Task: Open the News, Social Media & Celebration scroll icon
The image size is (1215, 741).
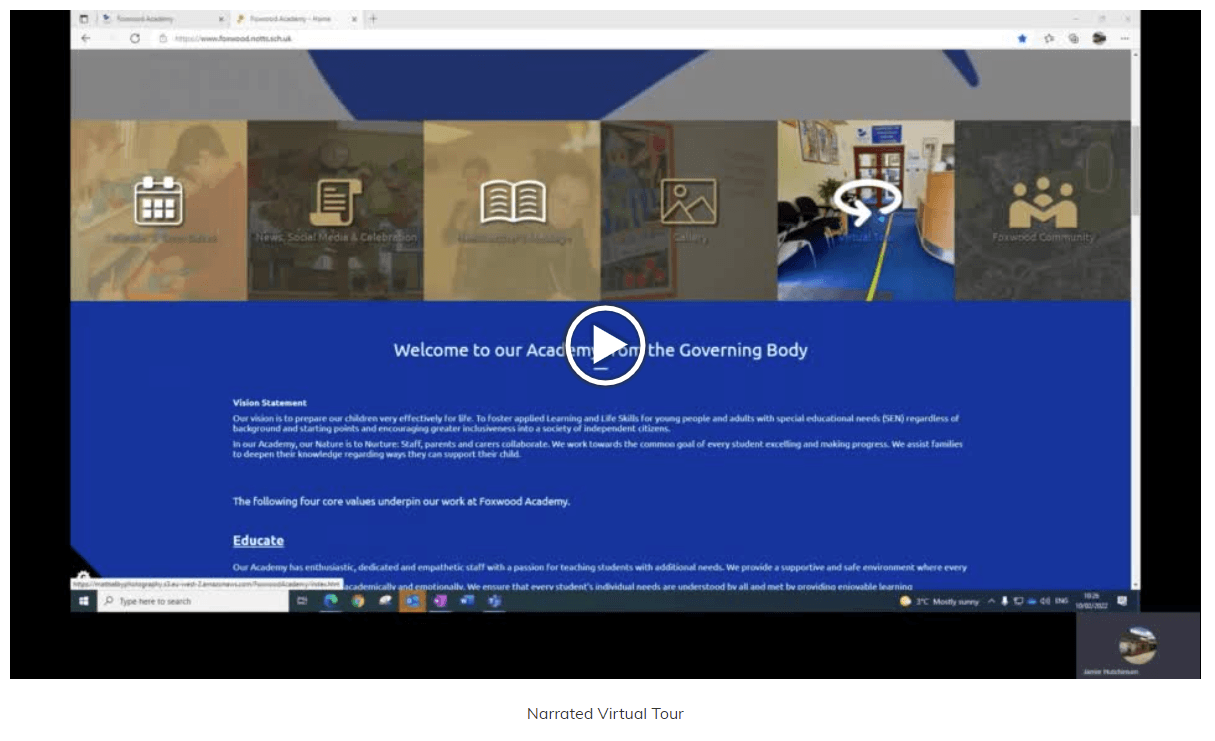Action: point(335,202)
